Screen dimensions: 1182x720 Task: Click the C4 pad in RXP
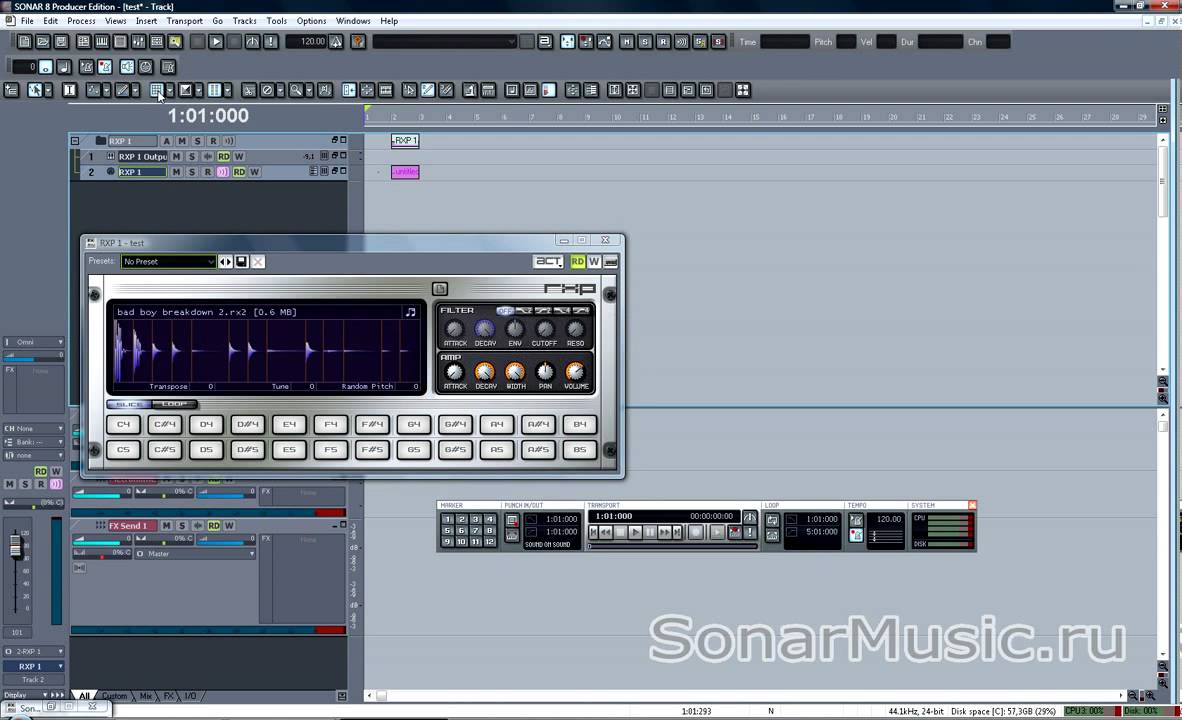(124, 424)
